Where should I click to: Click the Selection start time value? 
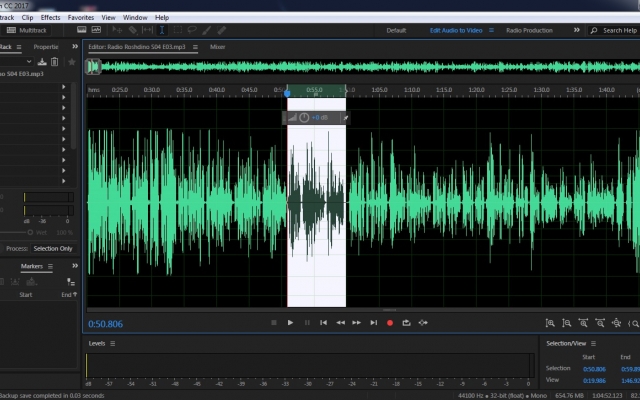click(x=594, y=369)
